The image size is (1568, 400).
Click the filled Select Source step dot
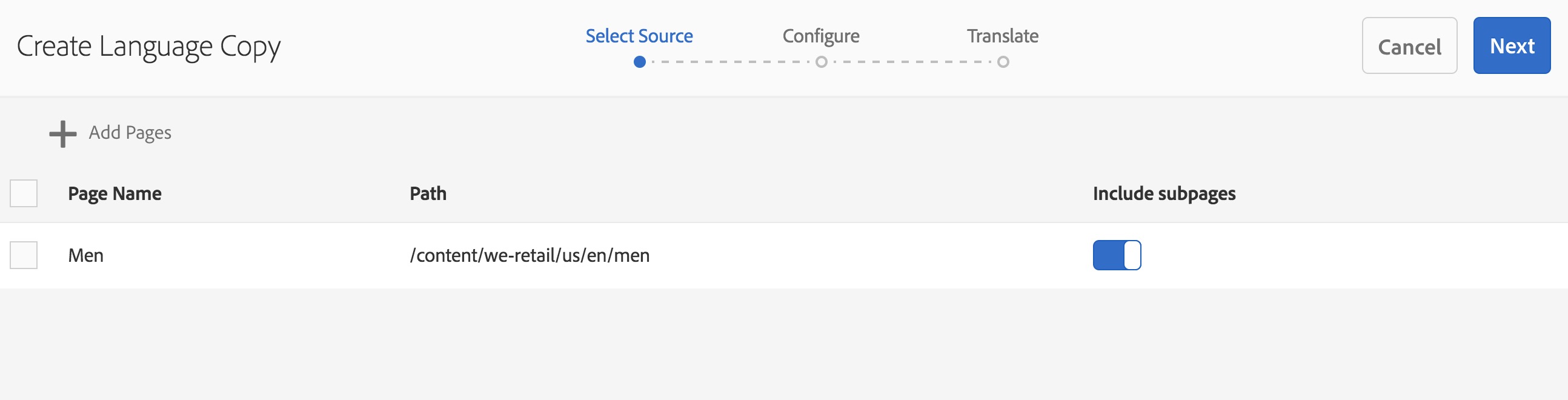pos(639,62)
